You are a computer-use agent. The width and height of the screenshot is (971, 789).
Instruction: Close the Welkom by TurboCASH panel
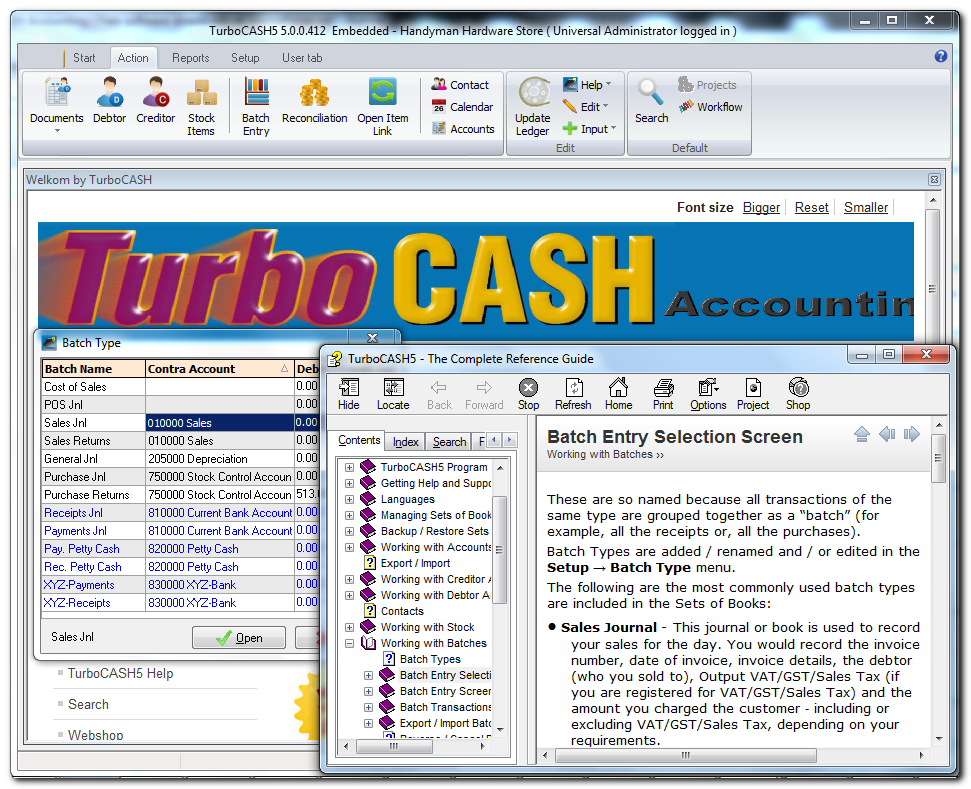[x=934, y=180]
